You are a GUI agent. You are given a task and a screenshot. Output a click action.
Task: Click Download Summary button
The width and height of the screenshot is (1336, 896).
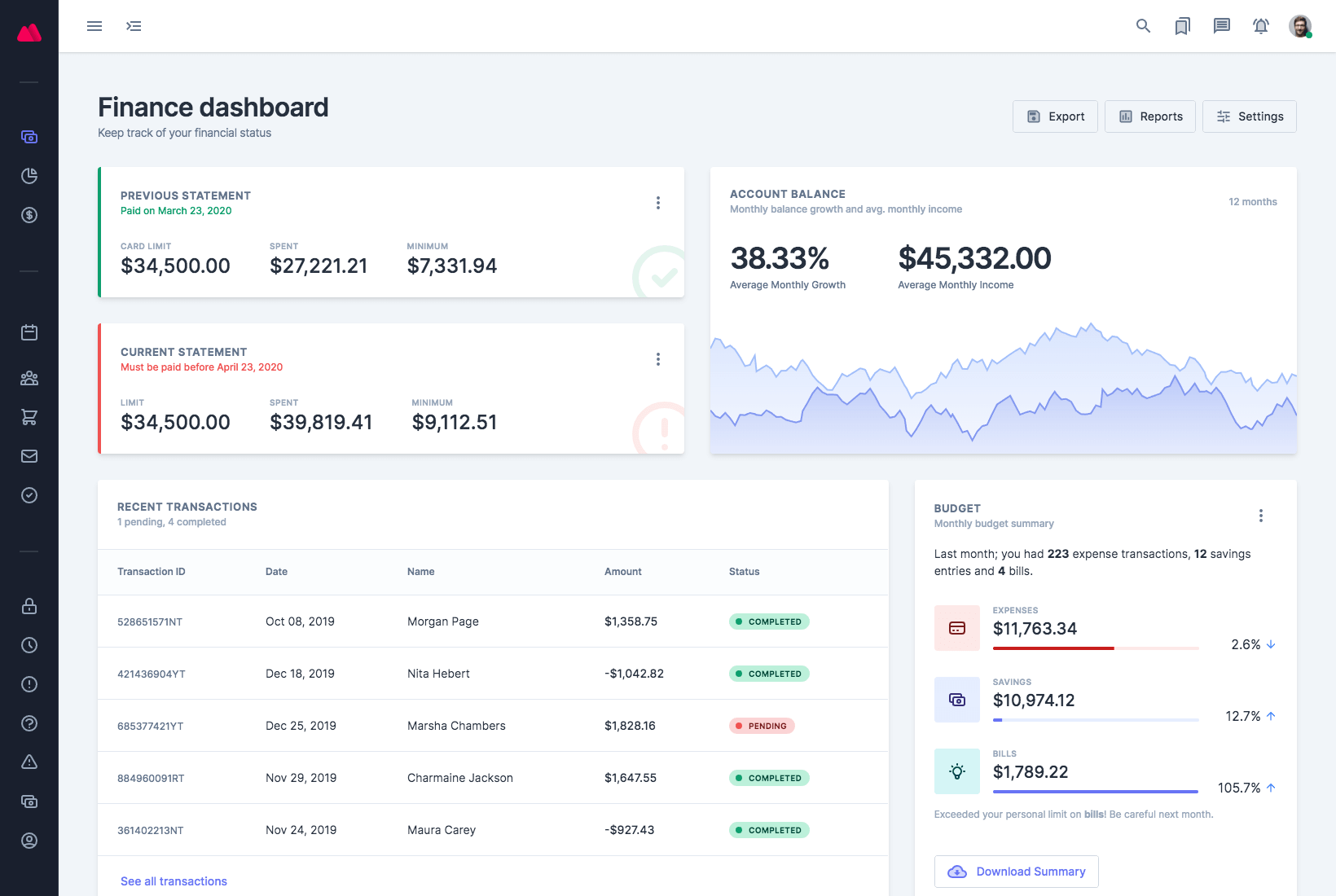click(1016, 872)
